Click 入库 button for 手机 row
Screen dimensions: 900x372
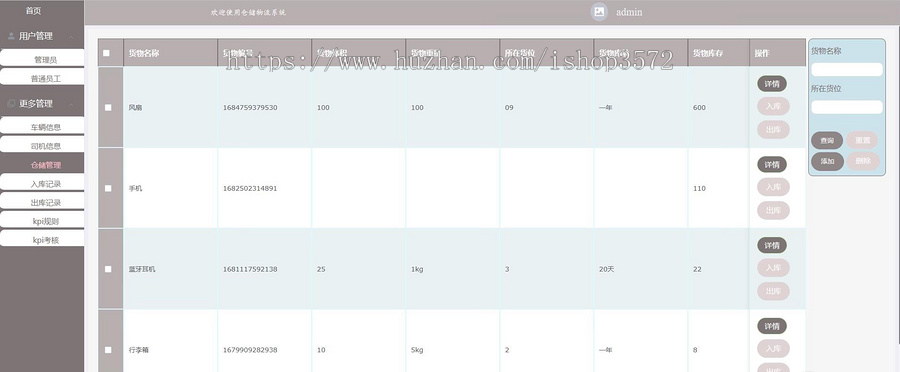(773, 187)
